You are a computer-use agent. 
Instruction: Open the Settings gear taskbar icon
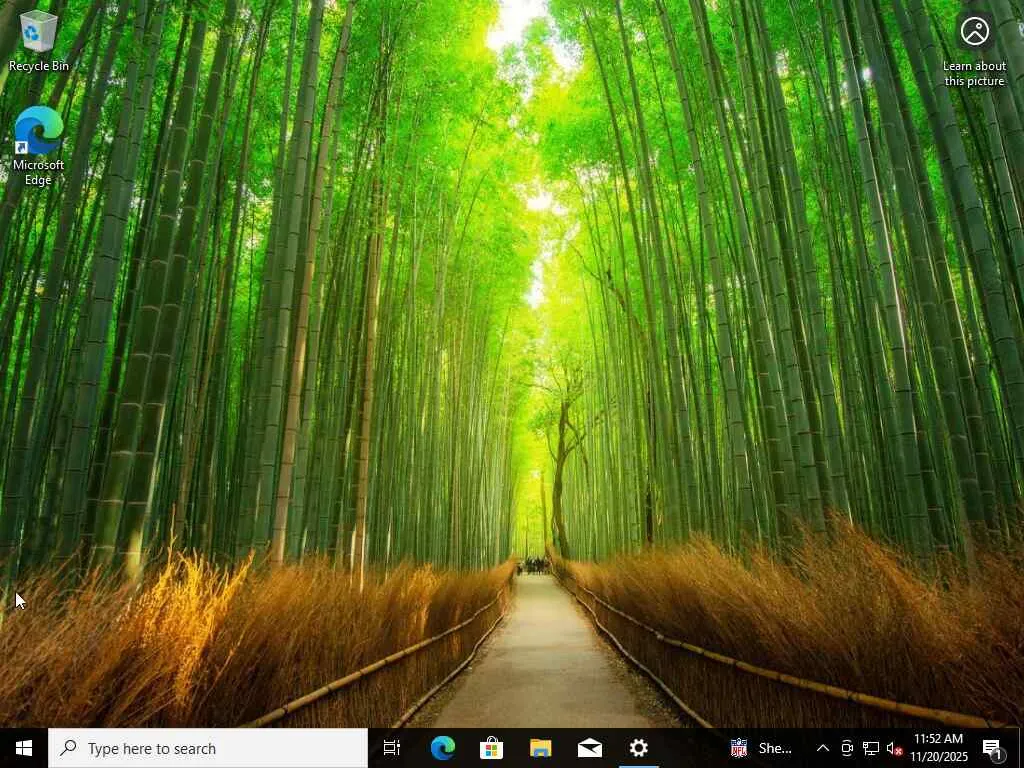coord(639,748)
